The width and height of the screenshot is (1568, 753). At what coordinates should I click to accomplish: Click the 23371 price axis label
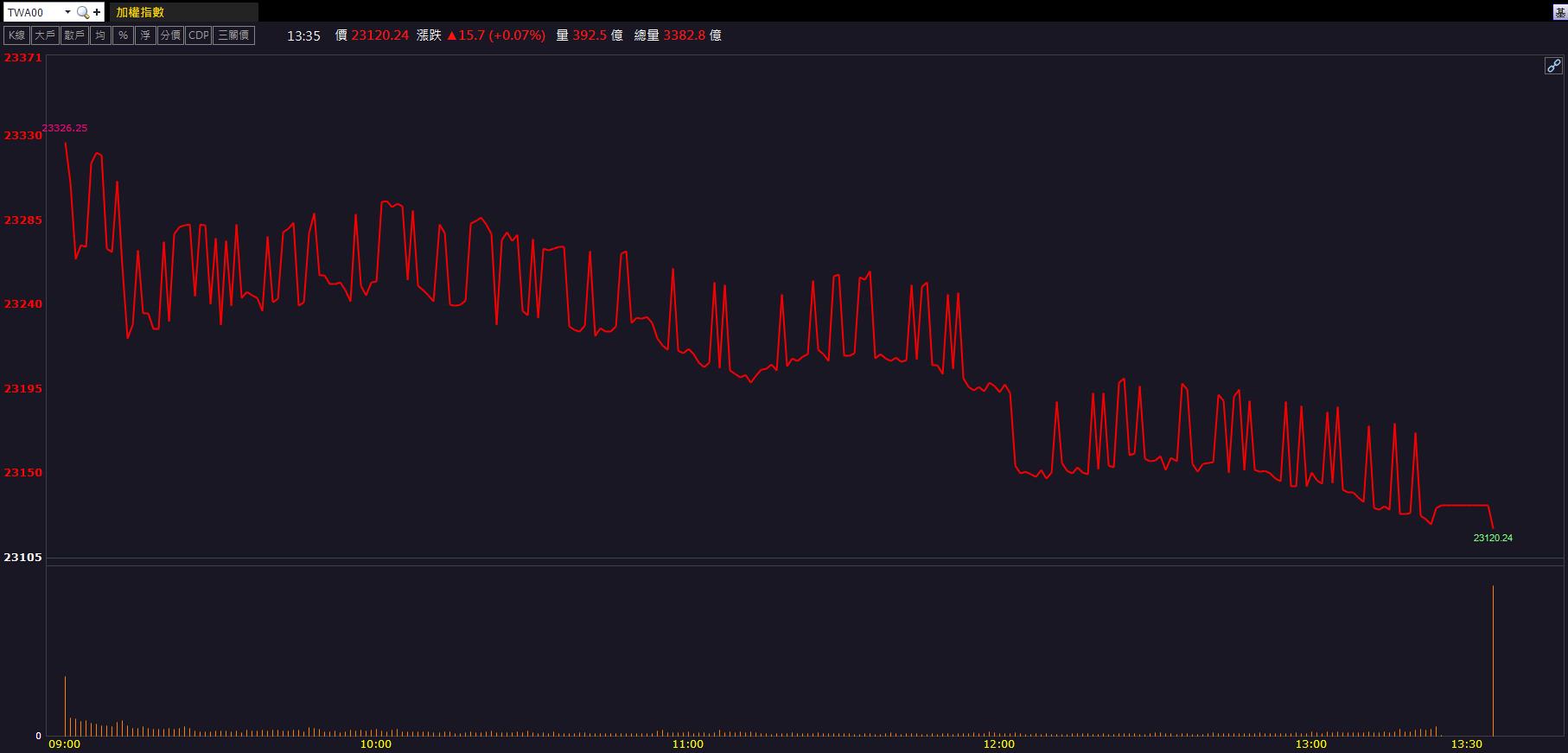click(x=23, y=58)
